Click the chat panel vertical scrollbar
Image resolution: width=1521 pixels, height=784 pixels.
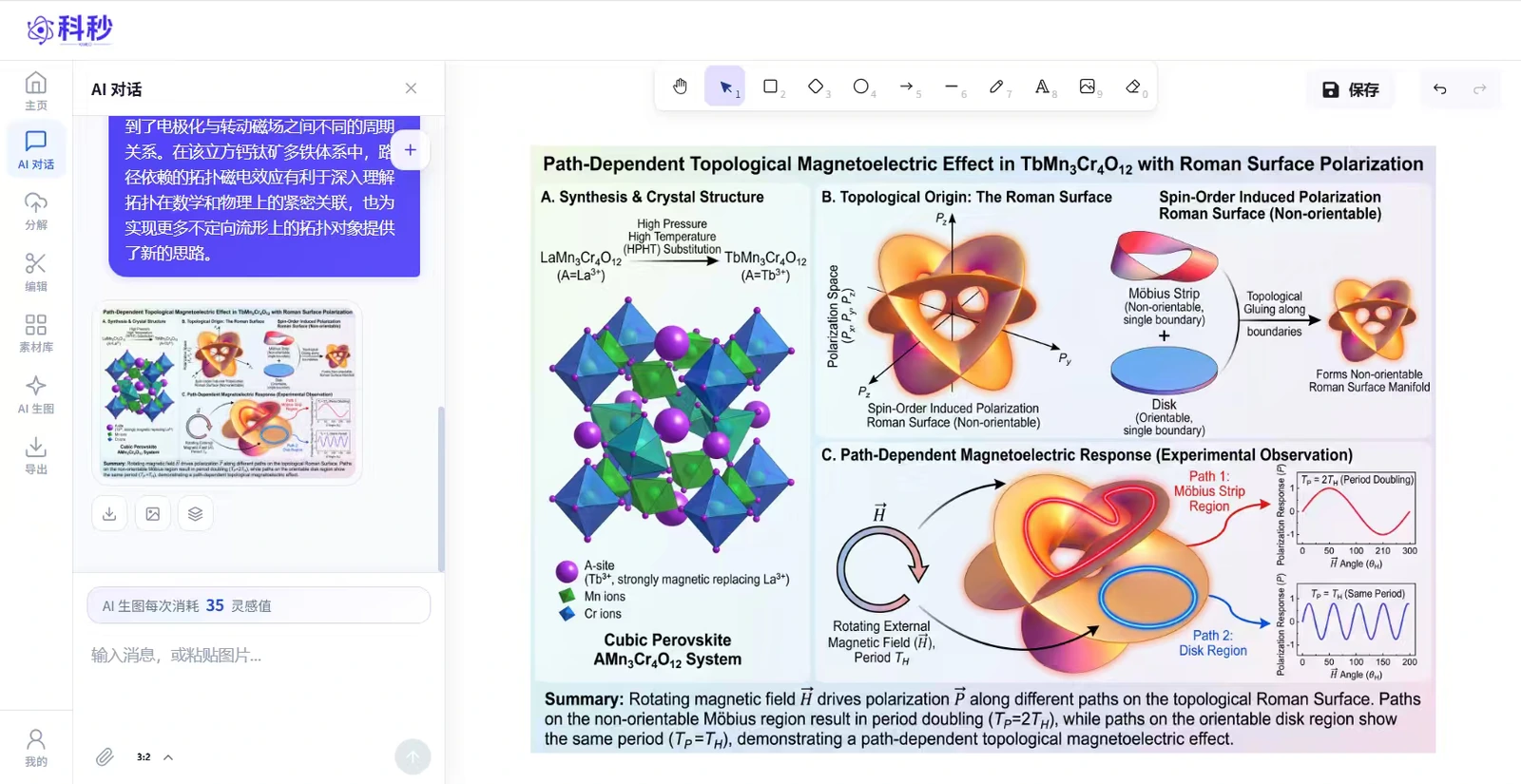pos(440,488)
